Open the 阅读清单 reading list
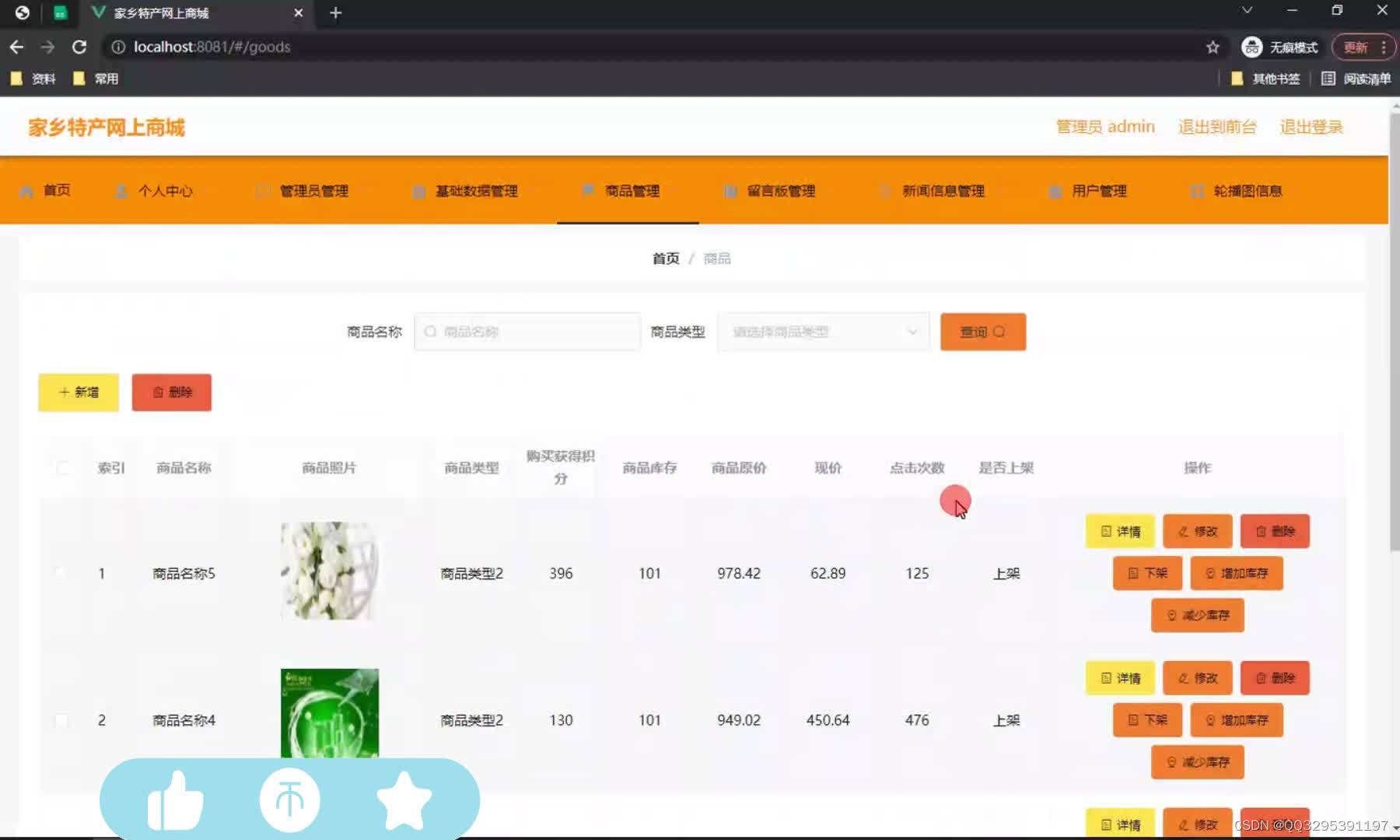The width and height of the screenshot is (1400, 840). tap(1356, 79)
